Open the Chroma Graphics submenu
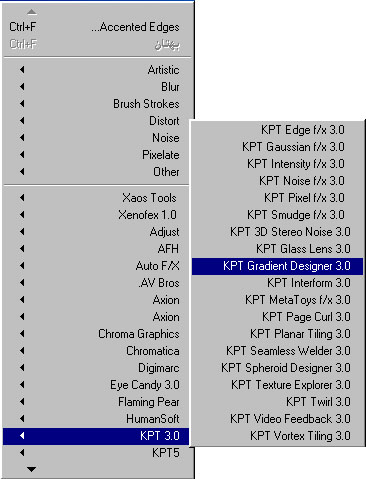Screen dimensions: 366x479 (96, 334)
